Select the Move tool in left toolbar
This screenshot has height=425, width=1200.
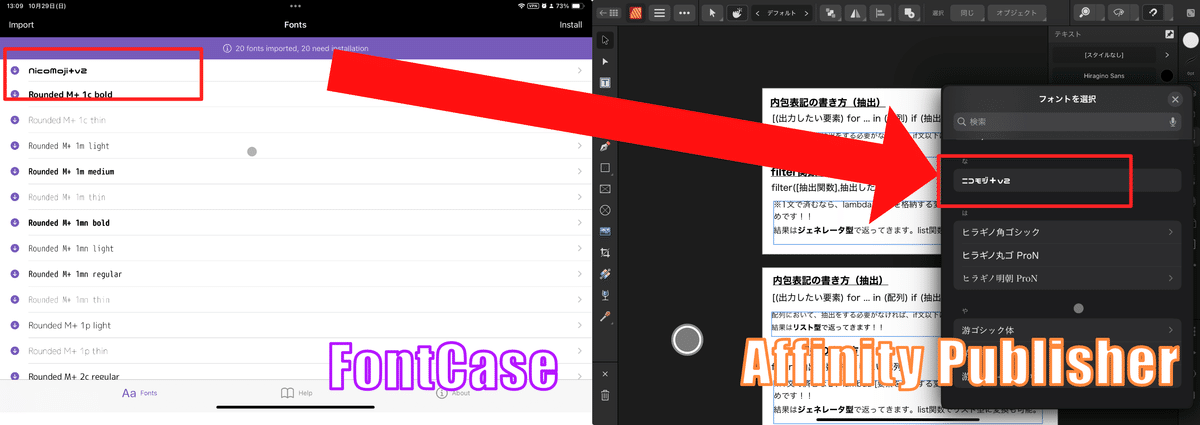(605, 40)
